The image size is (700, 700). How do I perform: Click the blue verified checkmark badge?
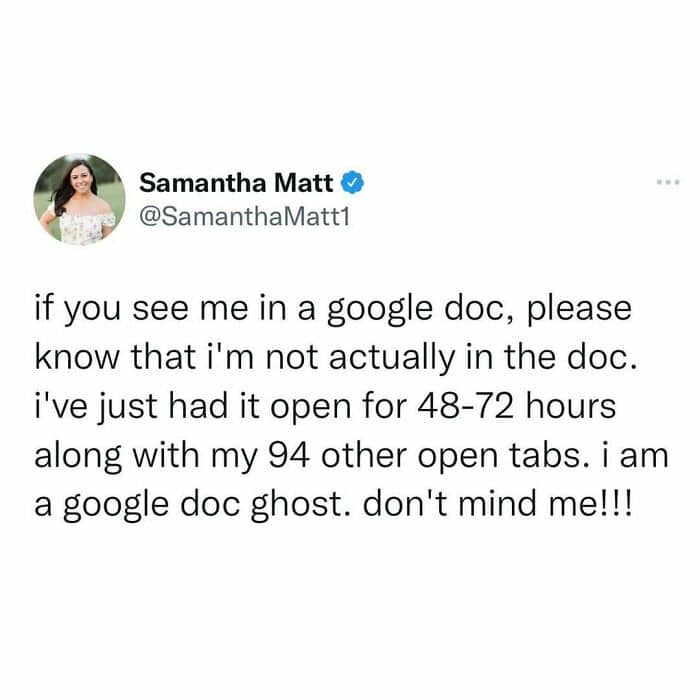(x=353, y=182)
